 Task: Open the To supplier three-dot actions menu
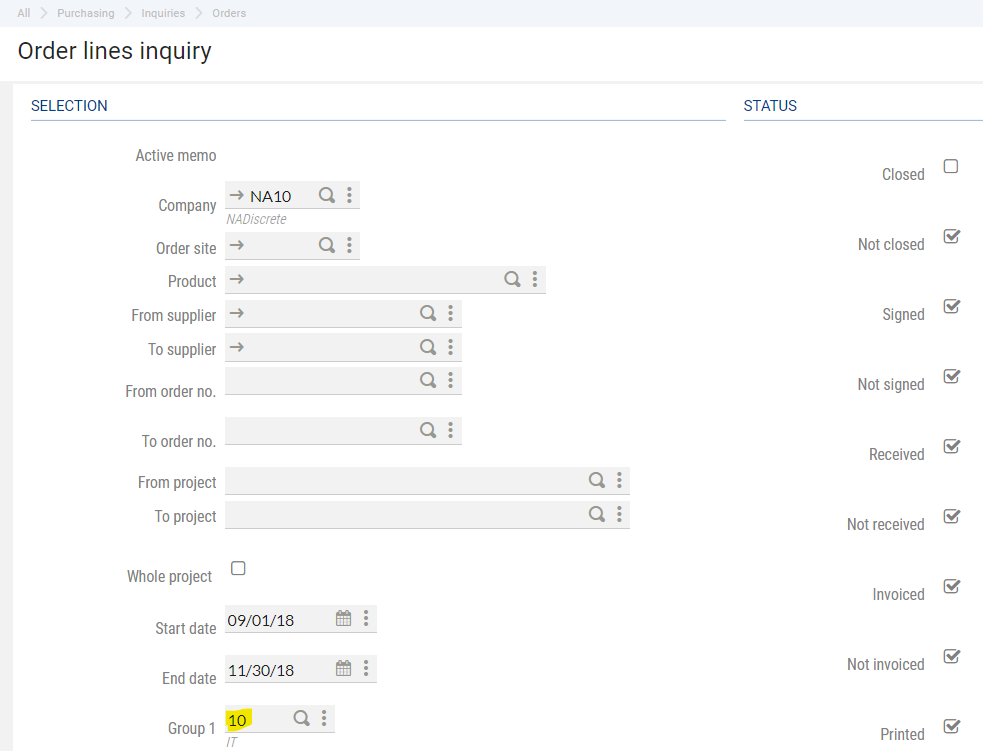[451, 347]
